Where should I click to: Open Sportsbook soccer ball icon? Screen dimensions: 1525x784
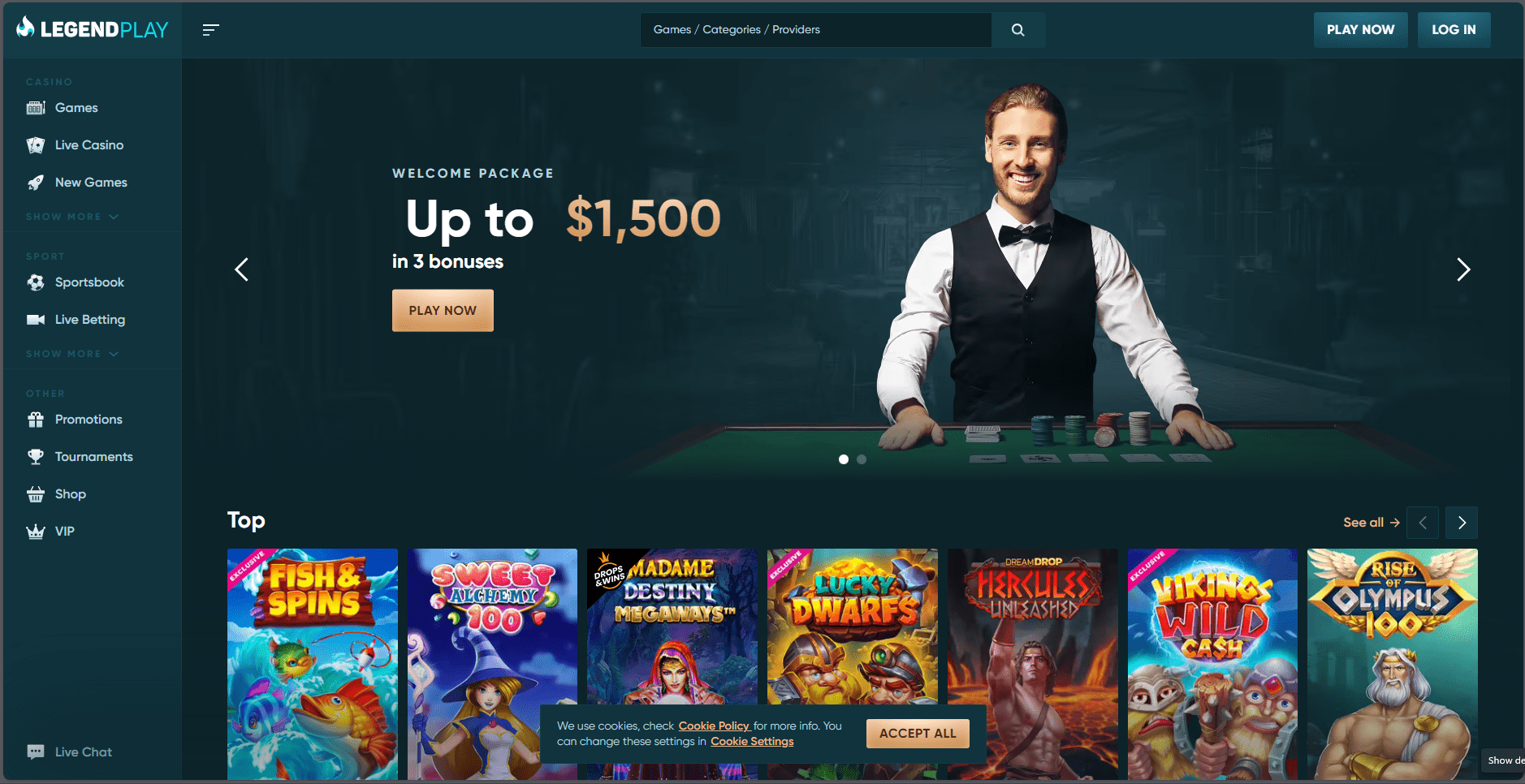coord(36,282)
